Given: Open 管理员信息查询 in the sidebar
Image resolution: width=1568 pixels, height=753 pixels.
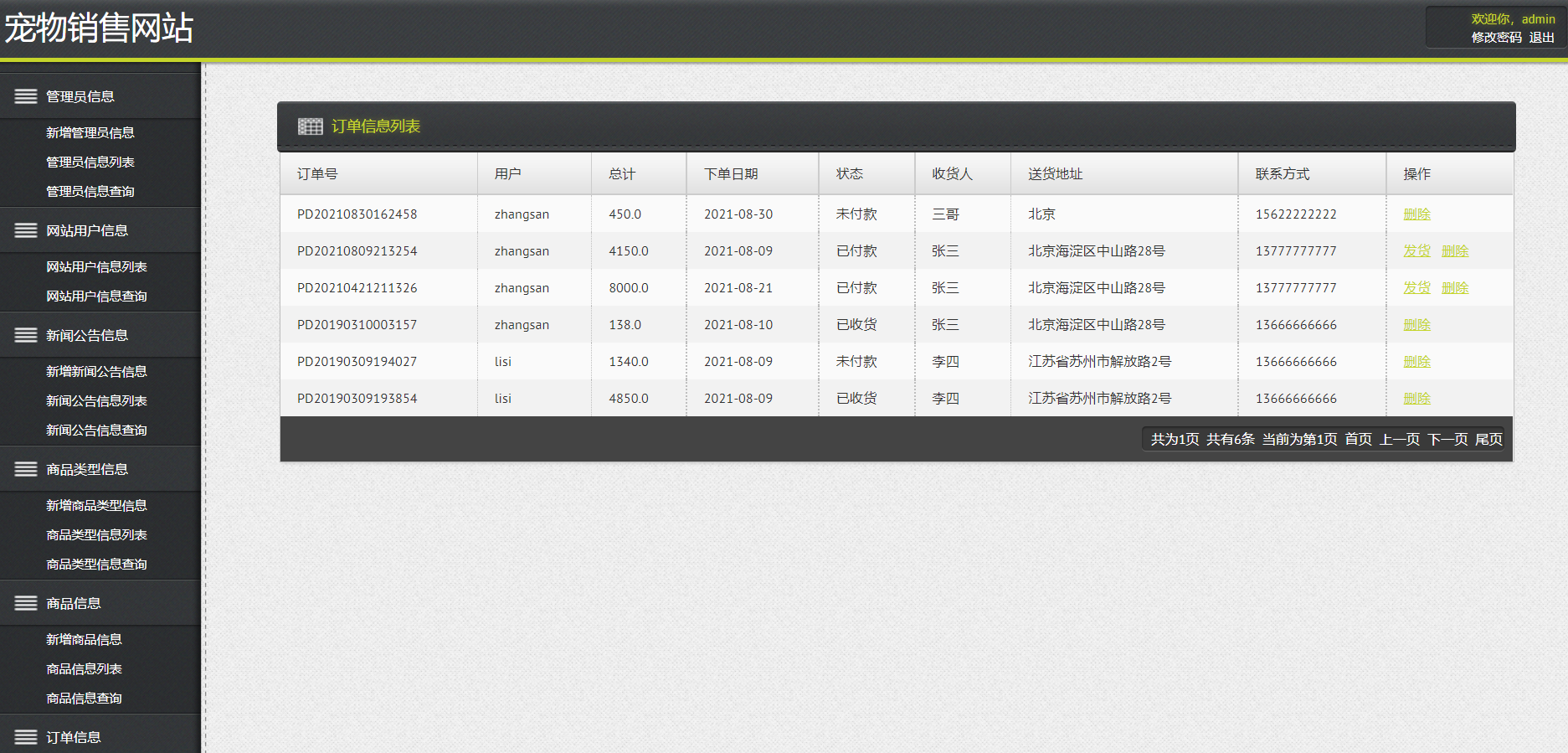Looking at the screenshot, I should click(90, 191).
